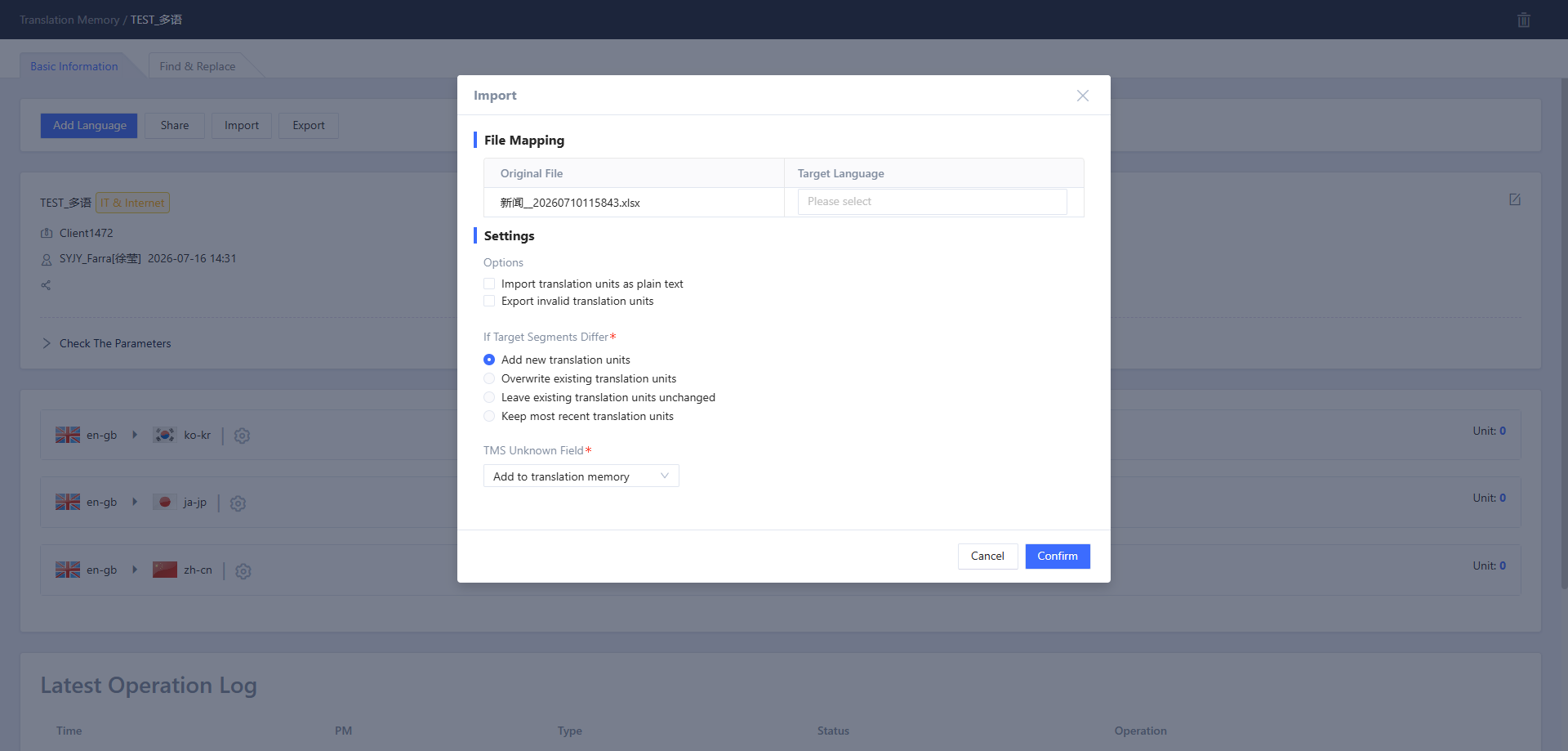Click Translation Memory breadcrumb link
This screenshot has width=1568, height=751.
[x=69, y=20]
